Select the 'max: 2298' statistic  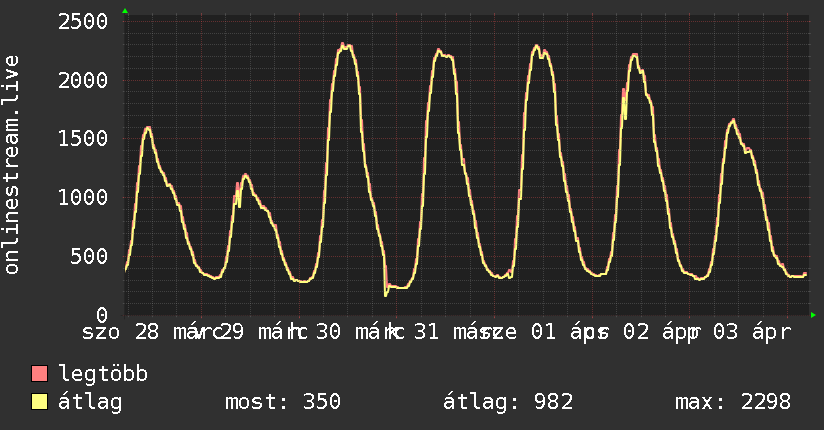point(733,402)
